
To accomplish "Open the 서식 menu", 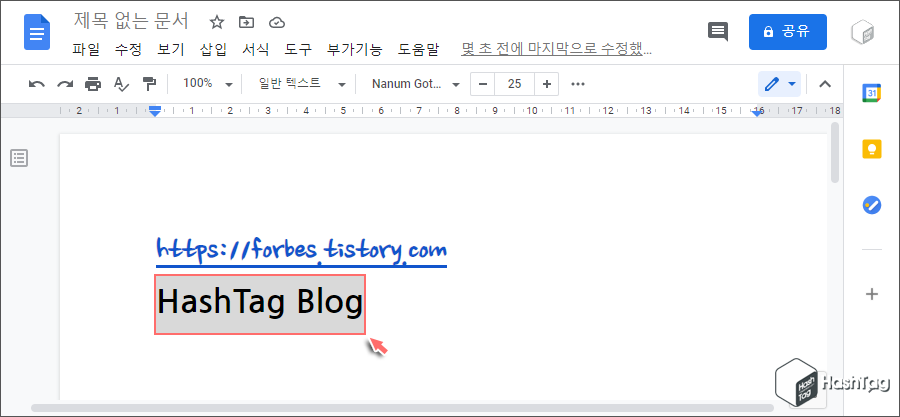I will pyautogui.click(x=255, y=50).
